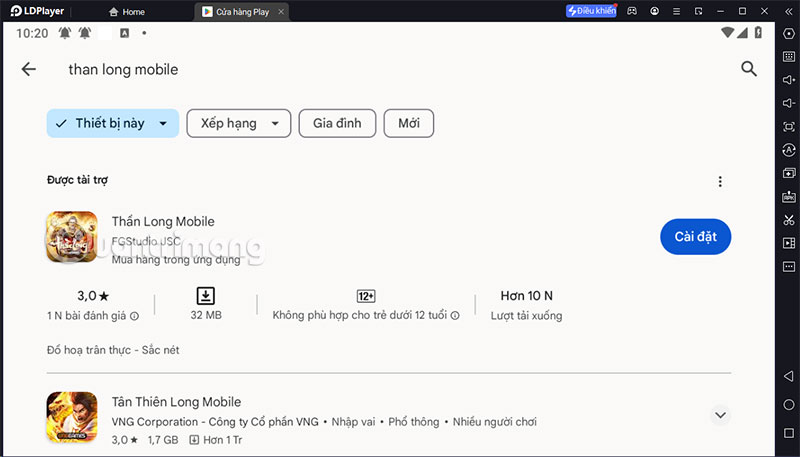Toggle the Mới filter chip
Viewport: 800px width, 457px height.
point(409,123)
